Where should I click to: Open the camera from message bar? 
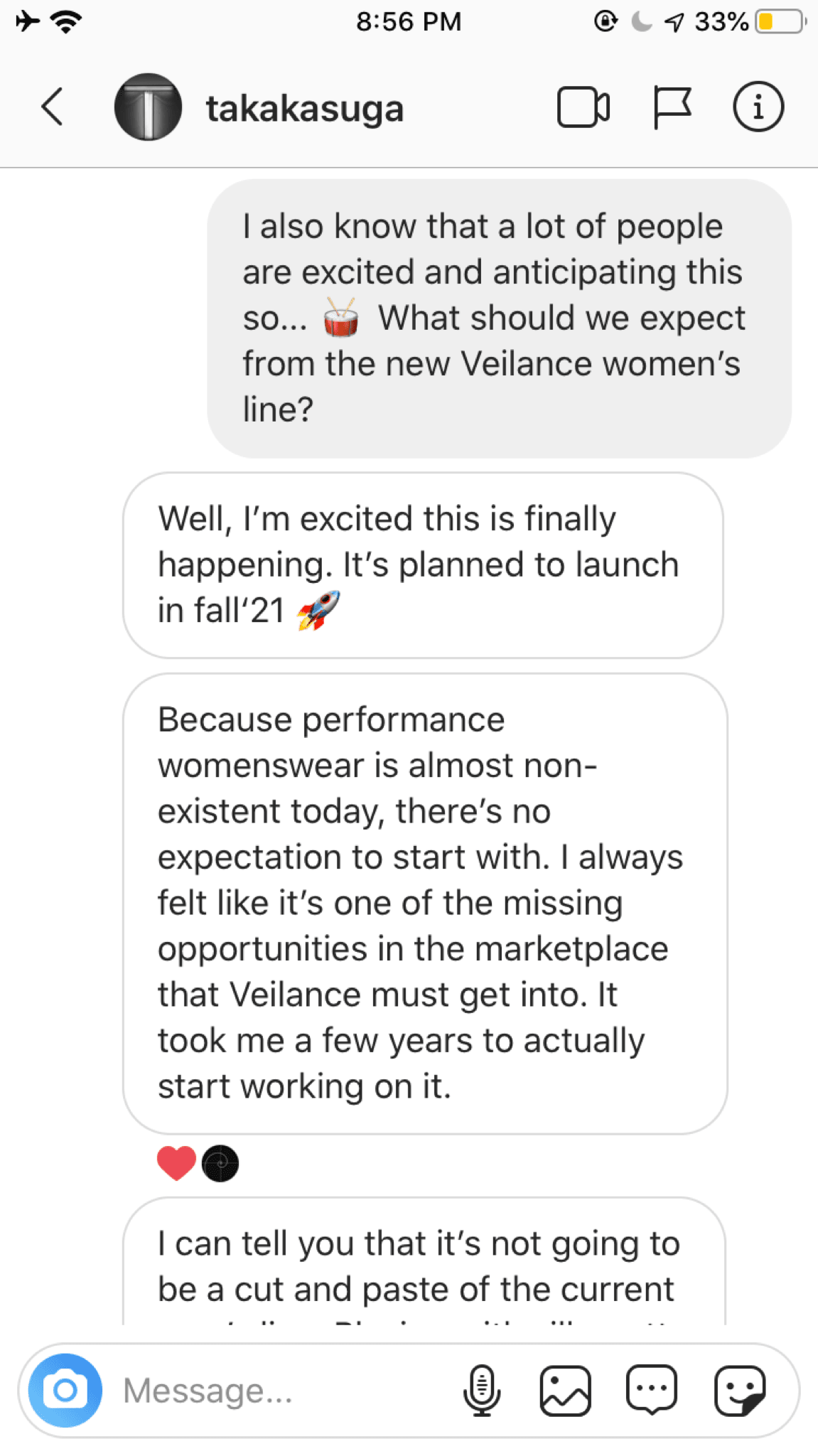[65, 1390]
